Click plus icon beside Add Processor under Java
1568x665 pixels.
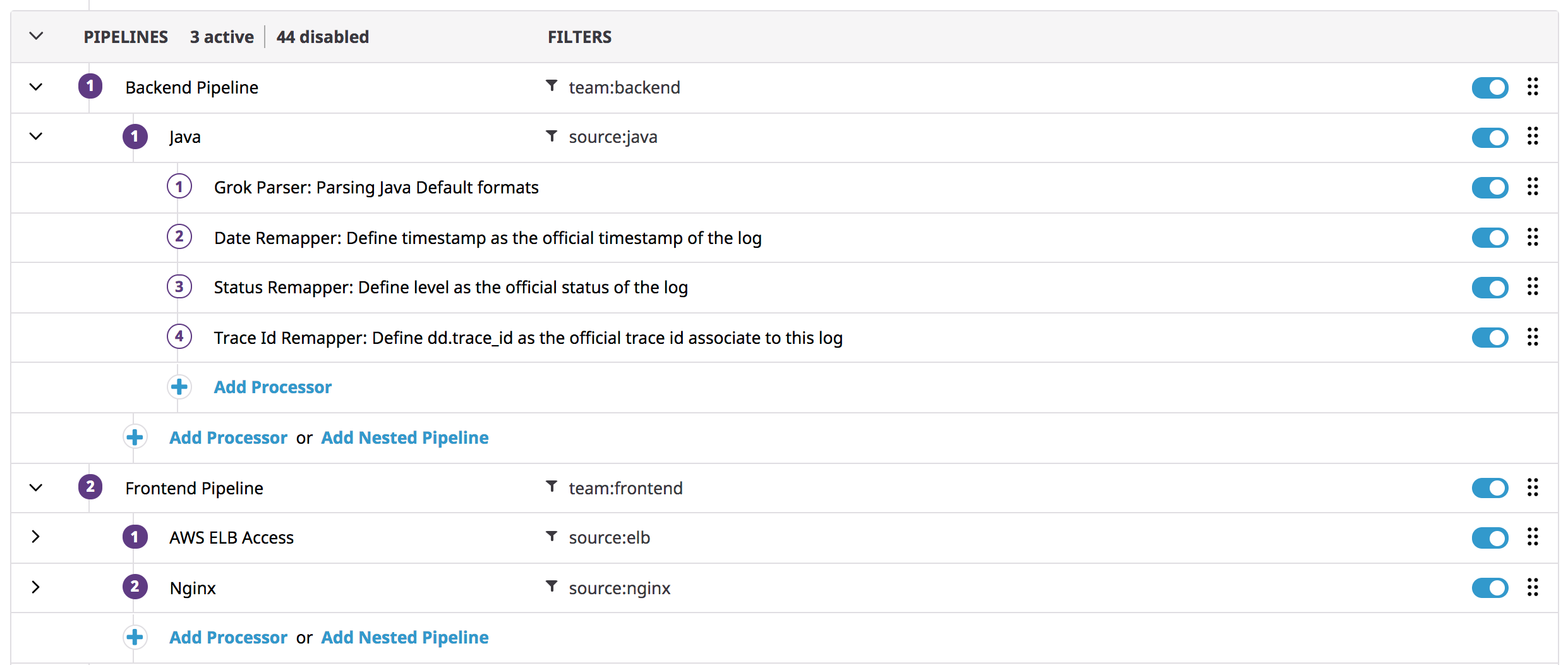point(179,387)
